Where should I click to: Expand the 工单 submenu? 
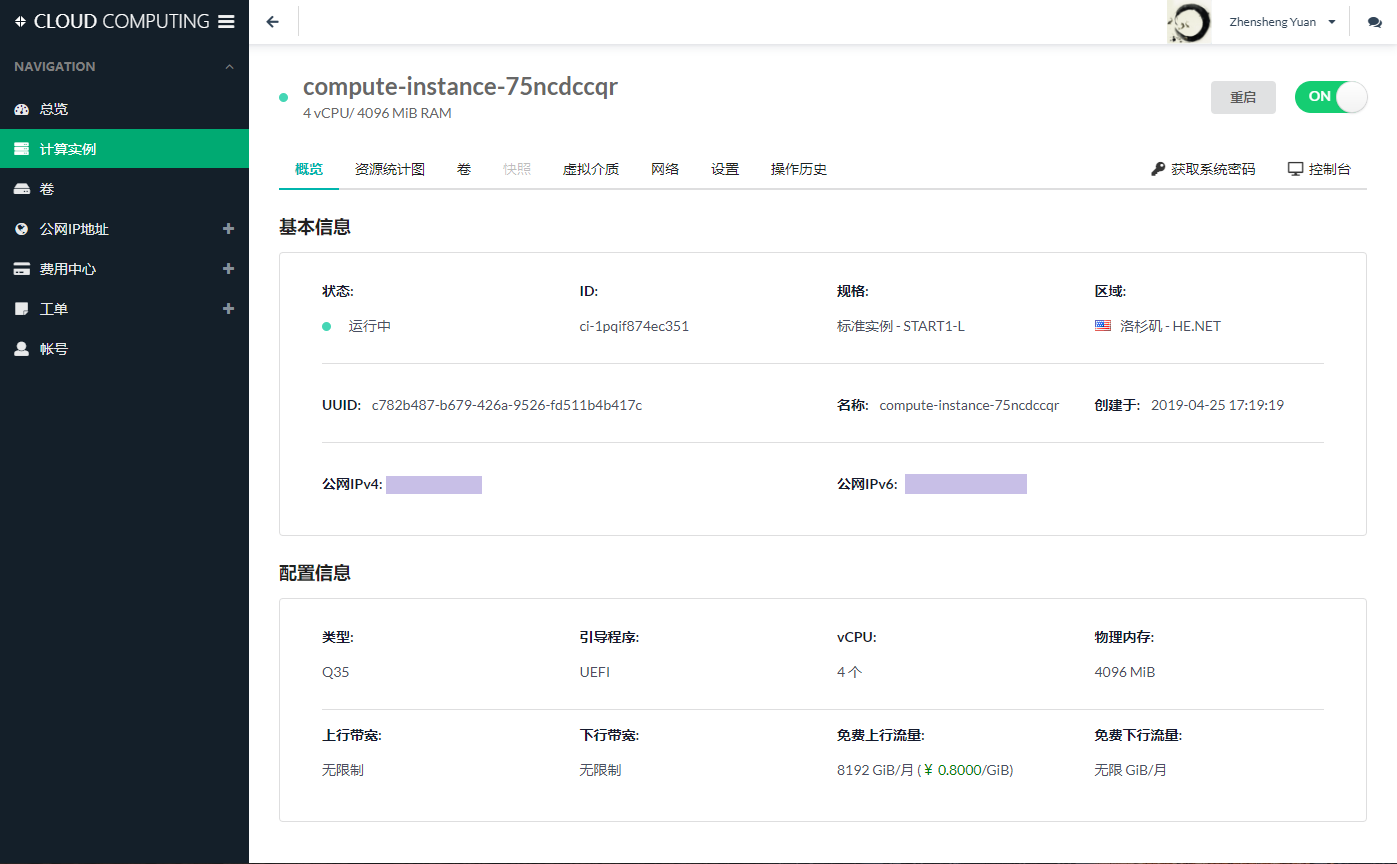[x=228, y=309]
